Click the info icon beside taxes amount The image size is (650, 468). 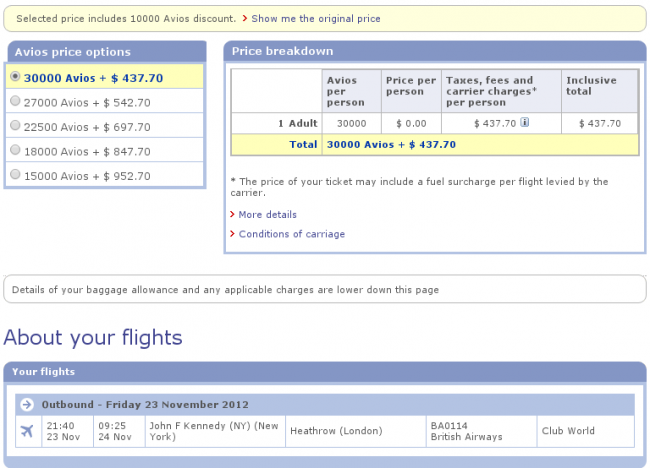click(525, 123)
